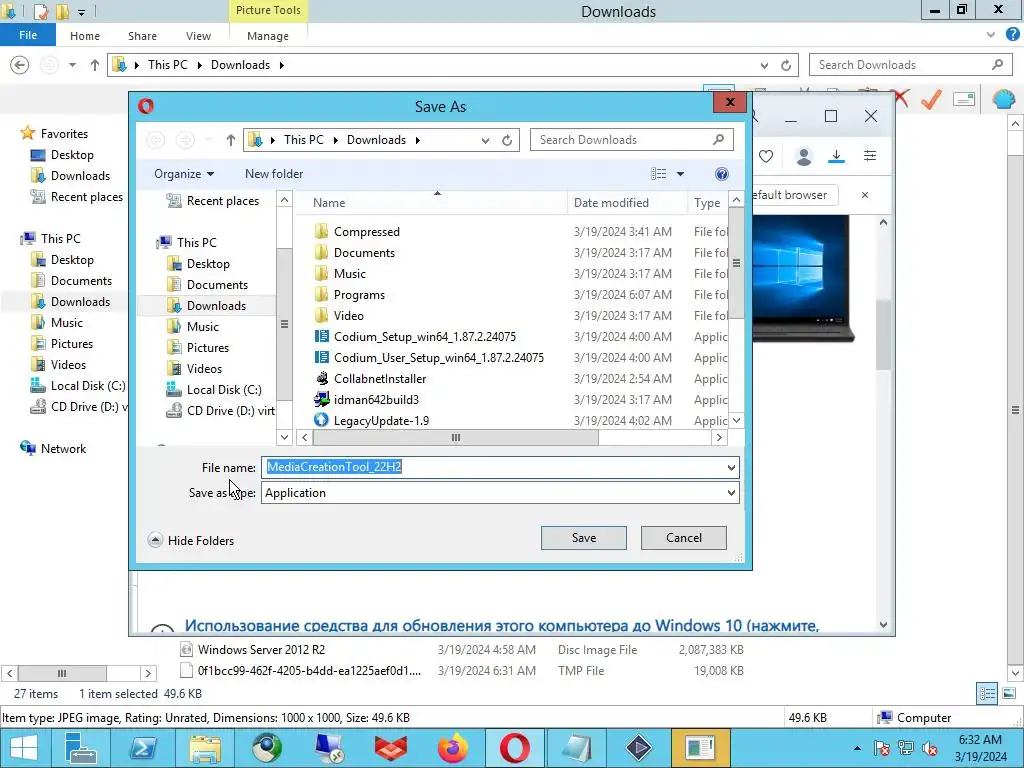Open the Manage ribbon tab
Screen dimensions: 1024x768
pos(268,36)
